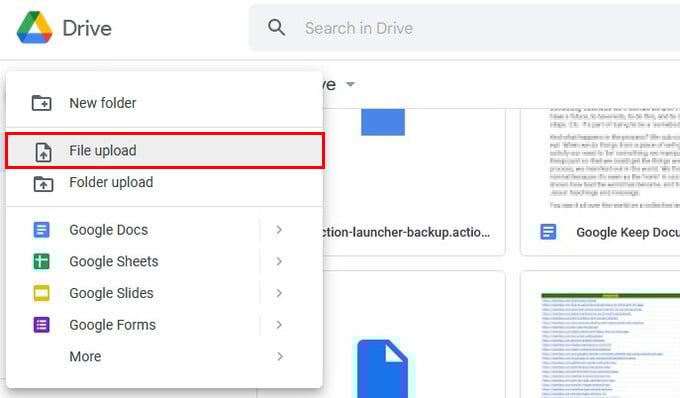Choose File upload from the menu
This screenshot has width=680, height=398.
click(164, 150)
